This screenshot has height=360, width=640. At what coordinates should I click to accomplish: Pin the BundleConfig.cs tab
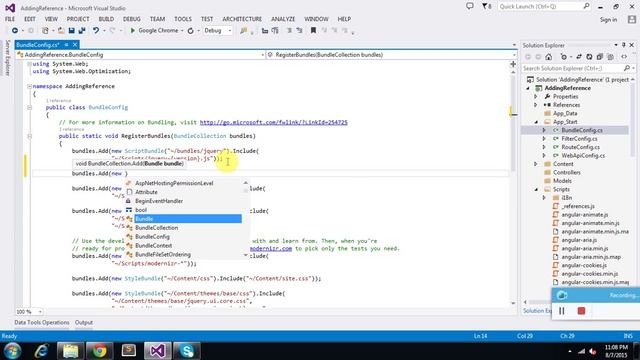point(66,45)
